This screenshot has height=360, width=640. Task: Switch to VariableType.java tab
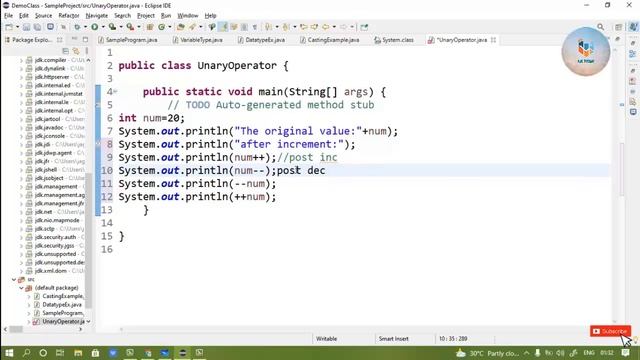click(198, 40)
